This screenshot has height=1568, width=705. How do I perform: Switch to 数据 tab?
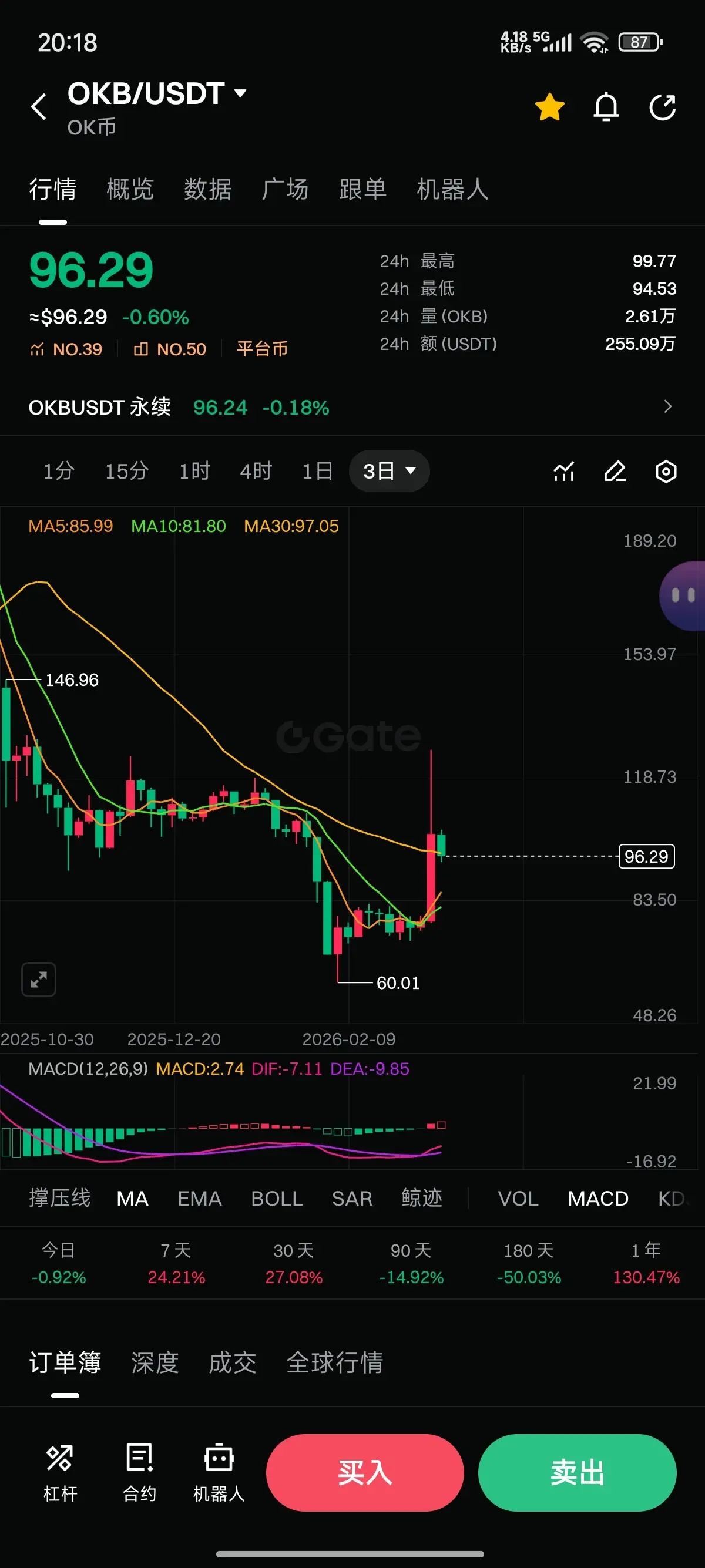tap(207, 189)
